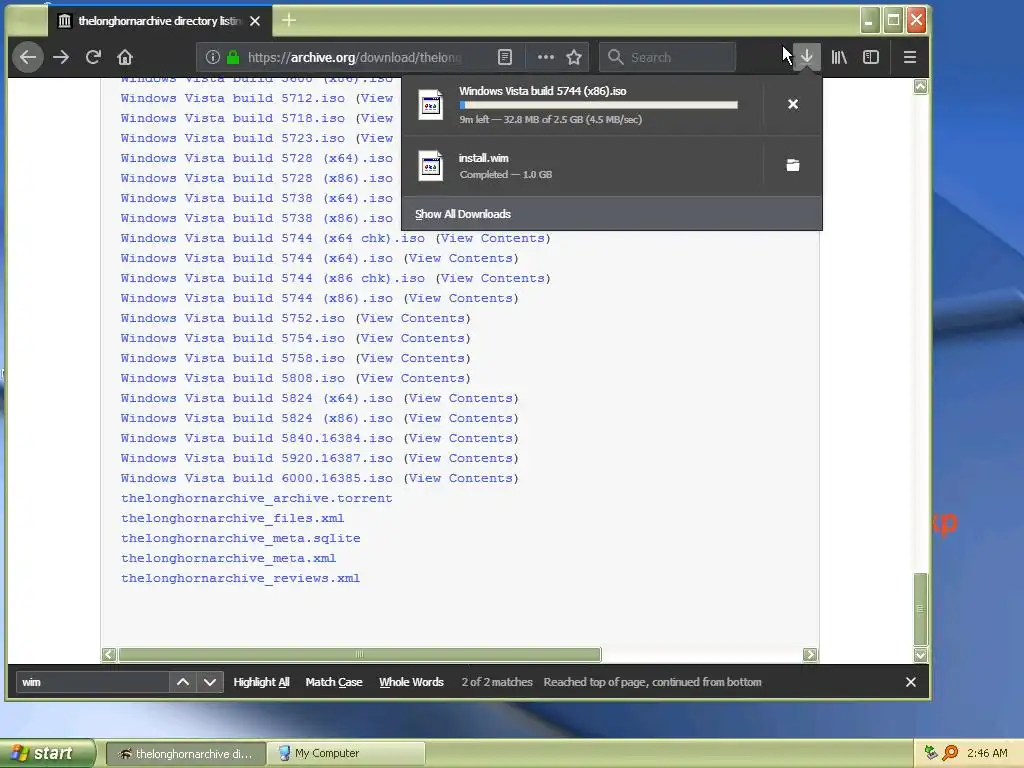This screenshot has height=768, width=1024.
Task: Open Windows Vista build 5754.iso link
Action: click(x=232, y=338)
